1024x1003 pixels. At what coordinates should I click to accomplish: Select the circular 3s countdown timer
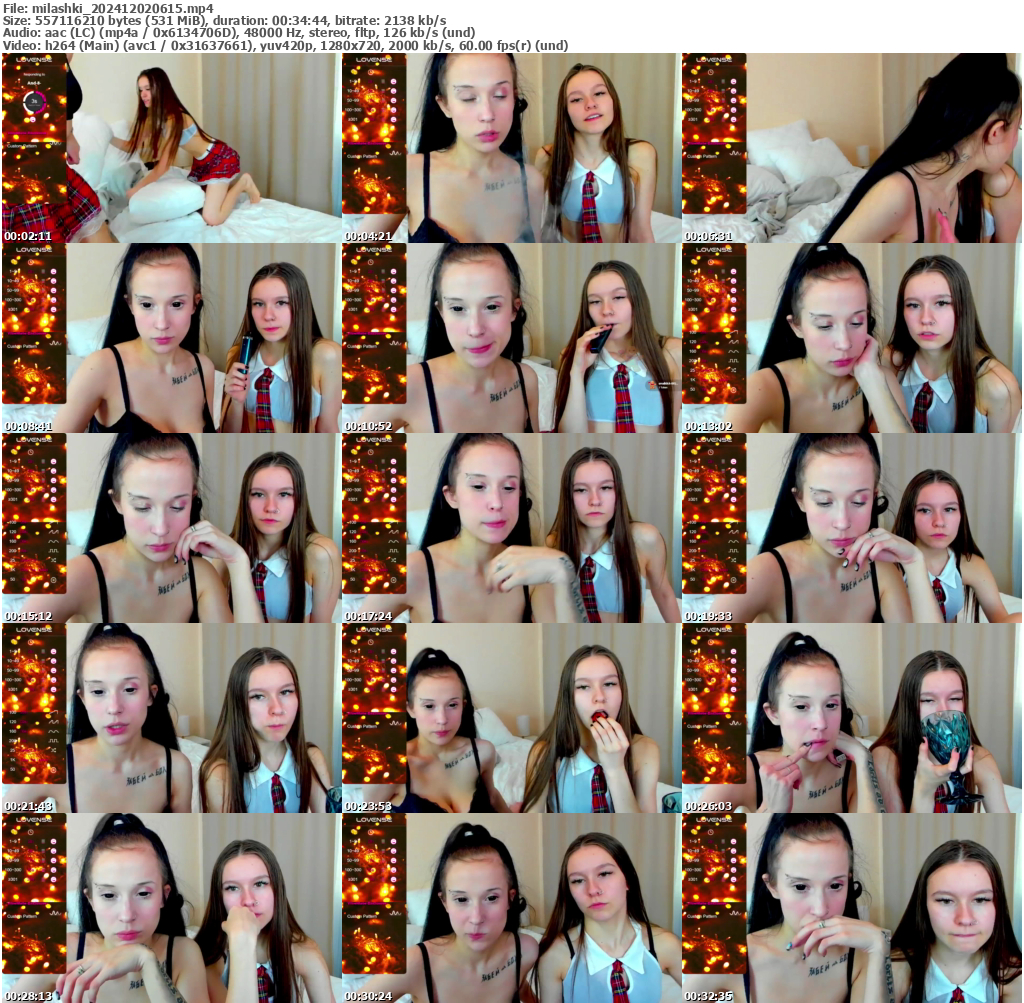click(x=34, y=101)
